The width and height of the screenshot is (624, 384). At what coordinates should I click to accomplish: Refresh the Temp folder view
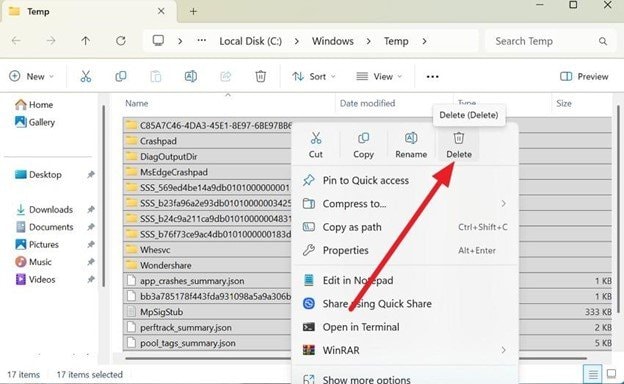(x=121, y=41)
